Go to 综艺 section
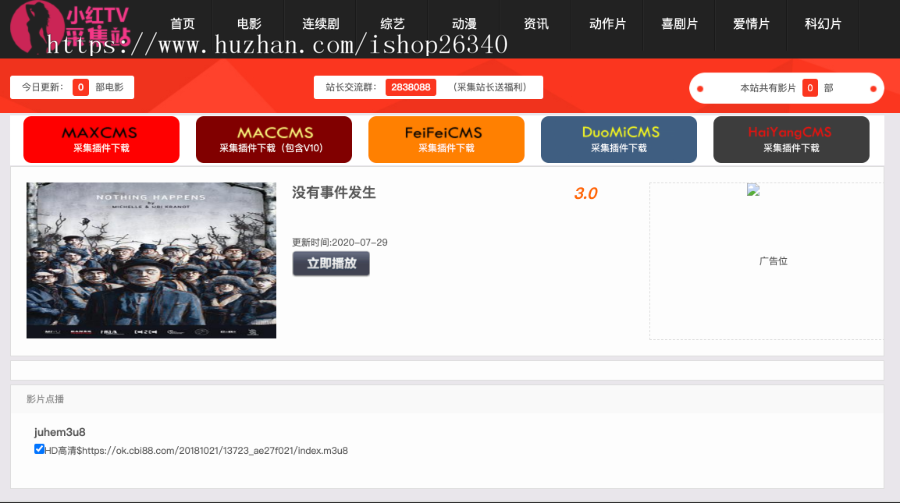This screenshot has width=900, height=503. [393, 24]
